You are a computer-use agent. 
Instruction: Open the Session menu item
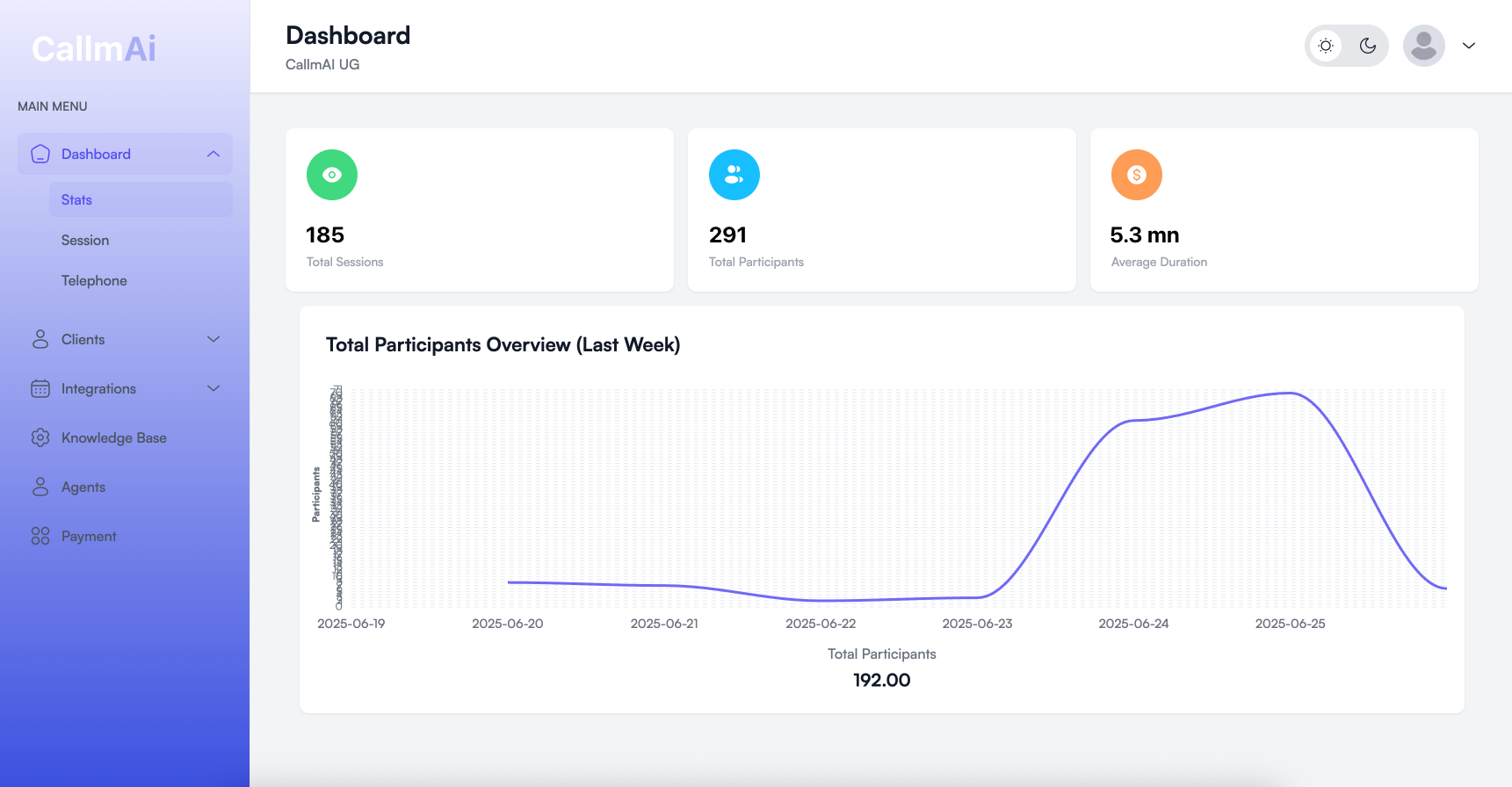point(85,241)
